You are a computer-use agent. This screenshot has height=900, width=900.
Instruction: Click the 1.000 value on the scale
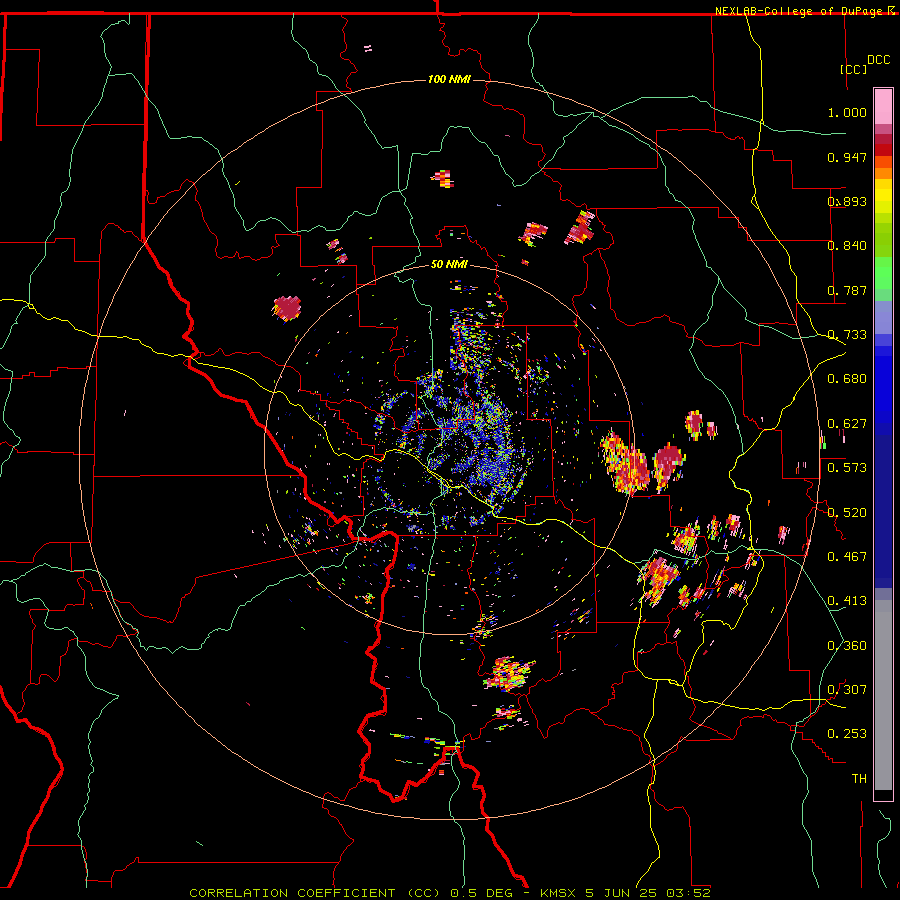tap(847, 112)
